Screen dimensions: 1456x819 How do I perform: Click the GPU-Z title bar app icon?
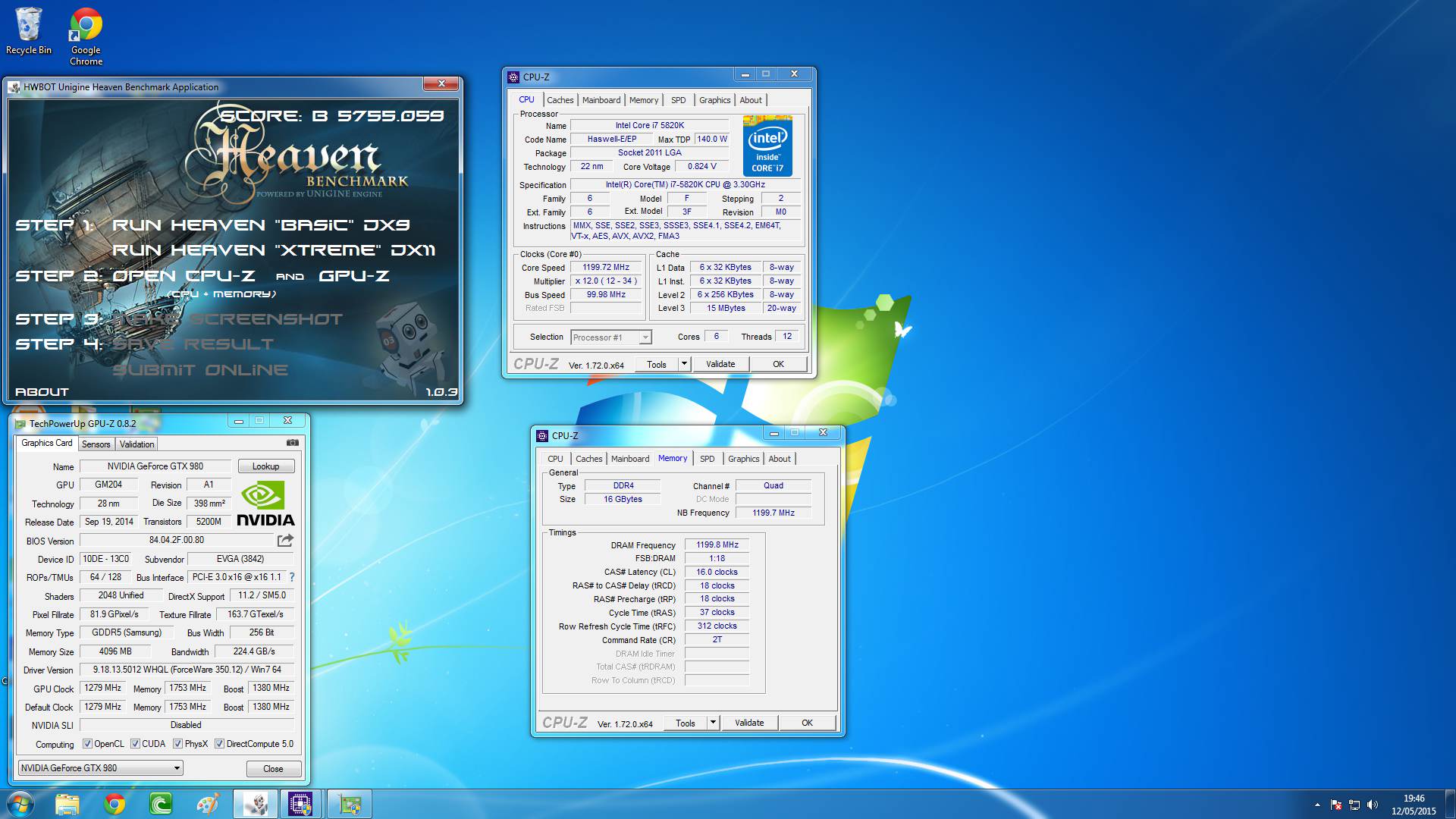coord(20,424)
